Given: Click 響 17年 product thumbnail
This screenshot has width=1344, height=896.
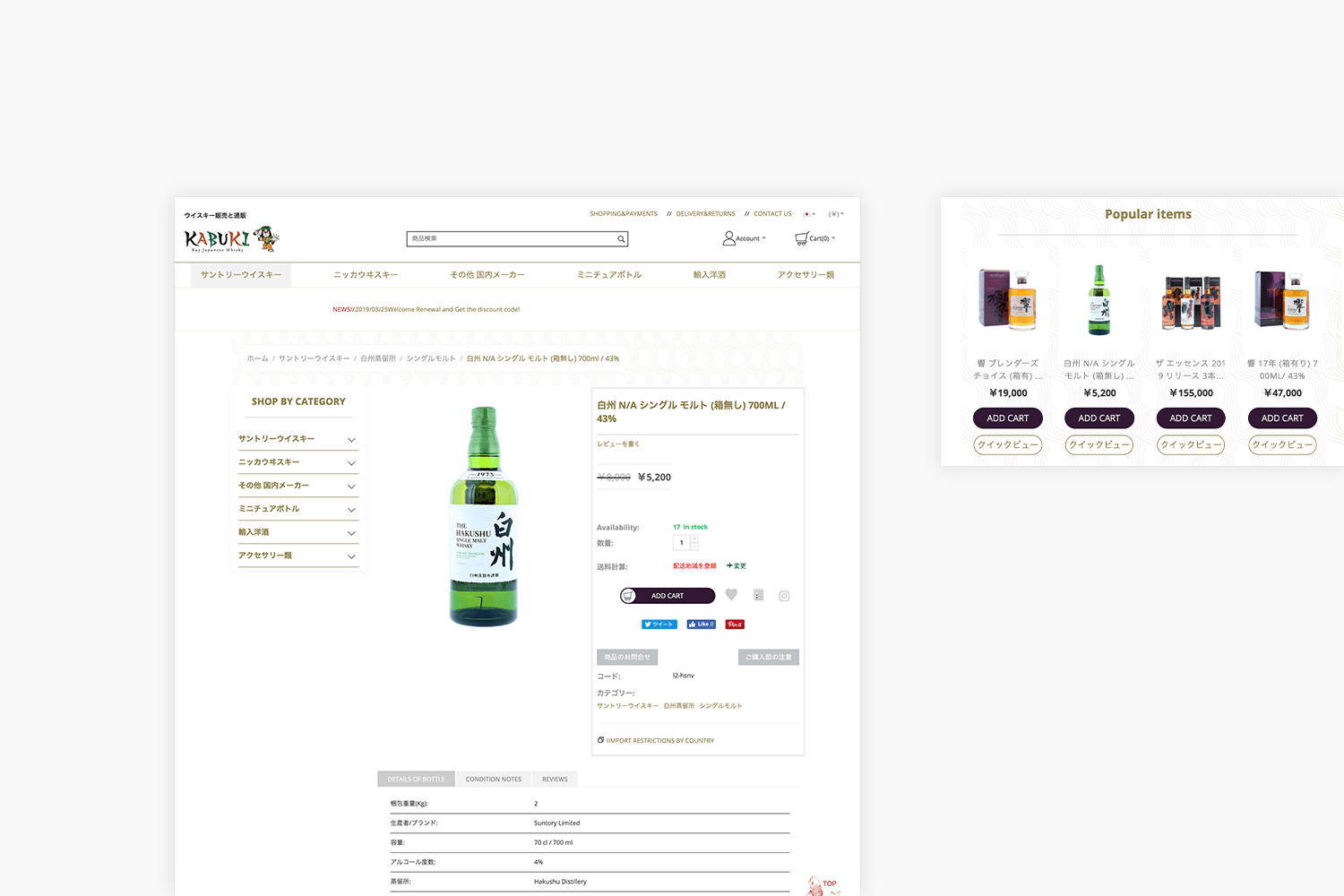Looking at the screenshot, I should 1282,300.
